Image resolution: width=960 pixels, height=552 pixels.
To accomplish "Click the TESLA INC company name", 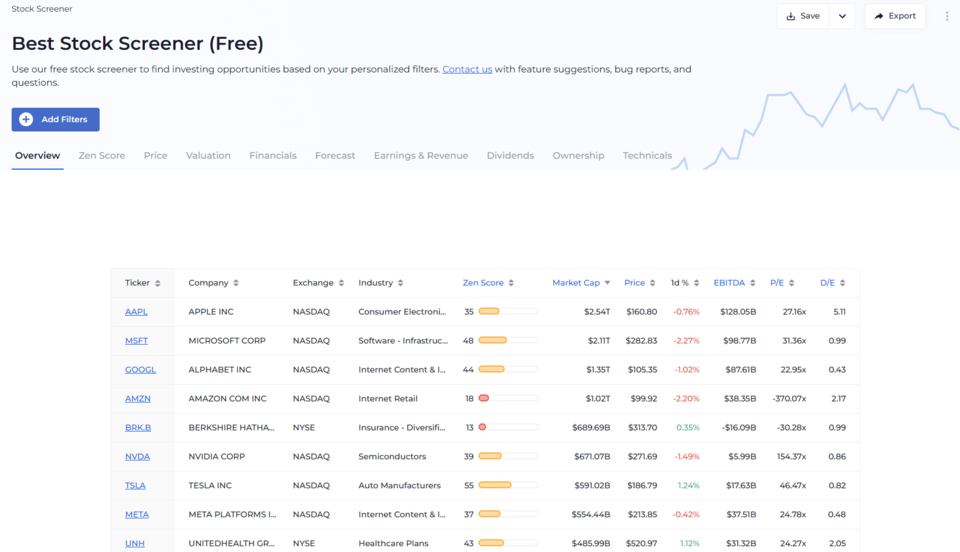I will [210, 485].
